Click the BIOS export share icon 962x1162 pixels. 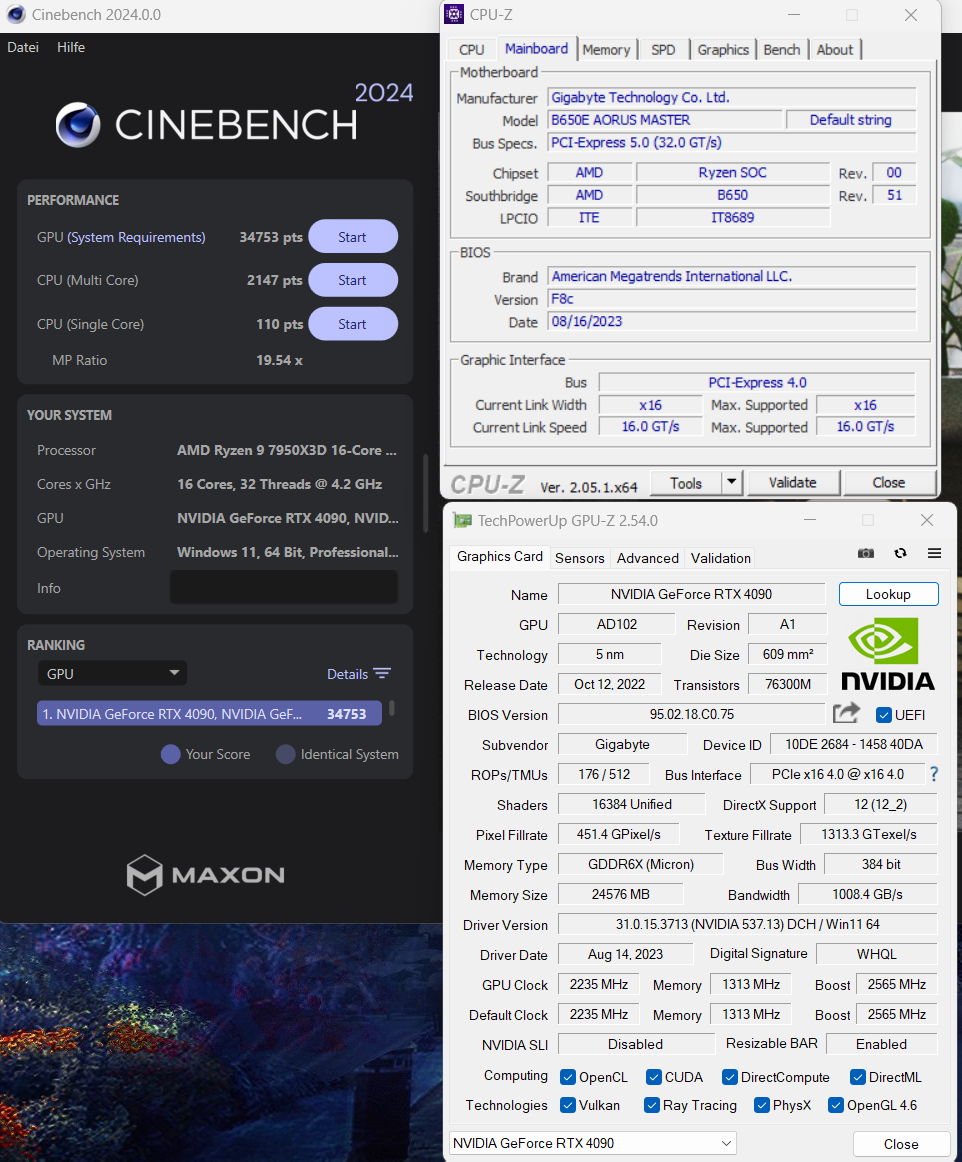click(x=846, y=713)
